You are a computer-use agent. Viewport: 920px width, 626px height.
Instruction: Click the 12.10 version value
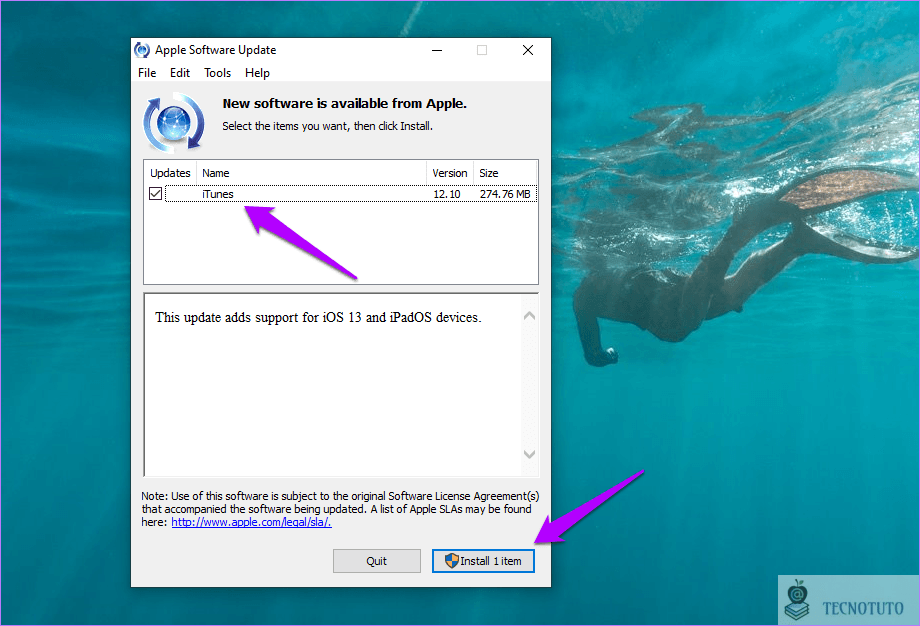(447, 194)
